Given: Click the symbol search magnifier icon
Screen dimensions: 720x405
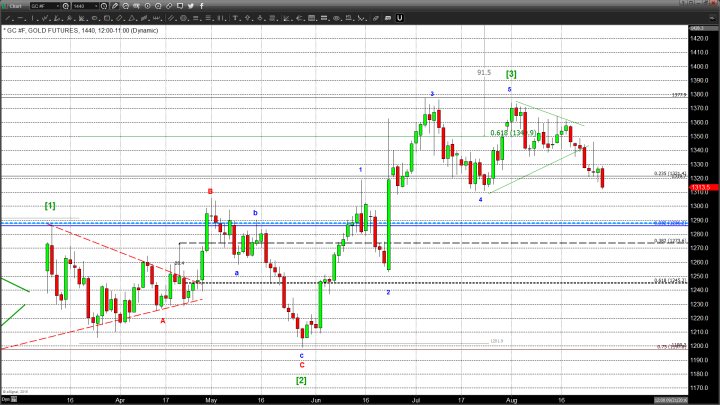Looking at the screenshot, I should coord(64,6).
